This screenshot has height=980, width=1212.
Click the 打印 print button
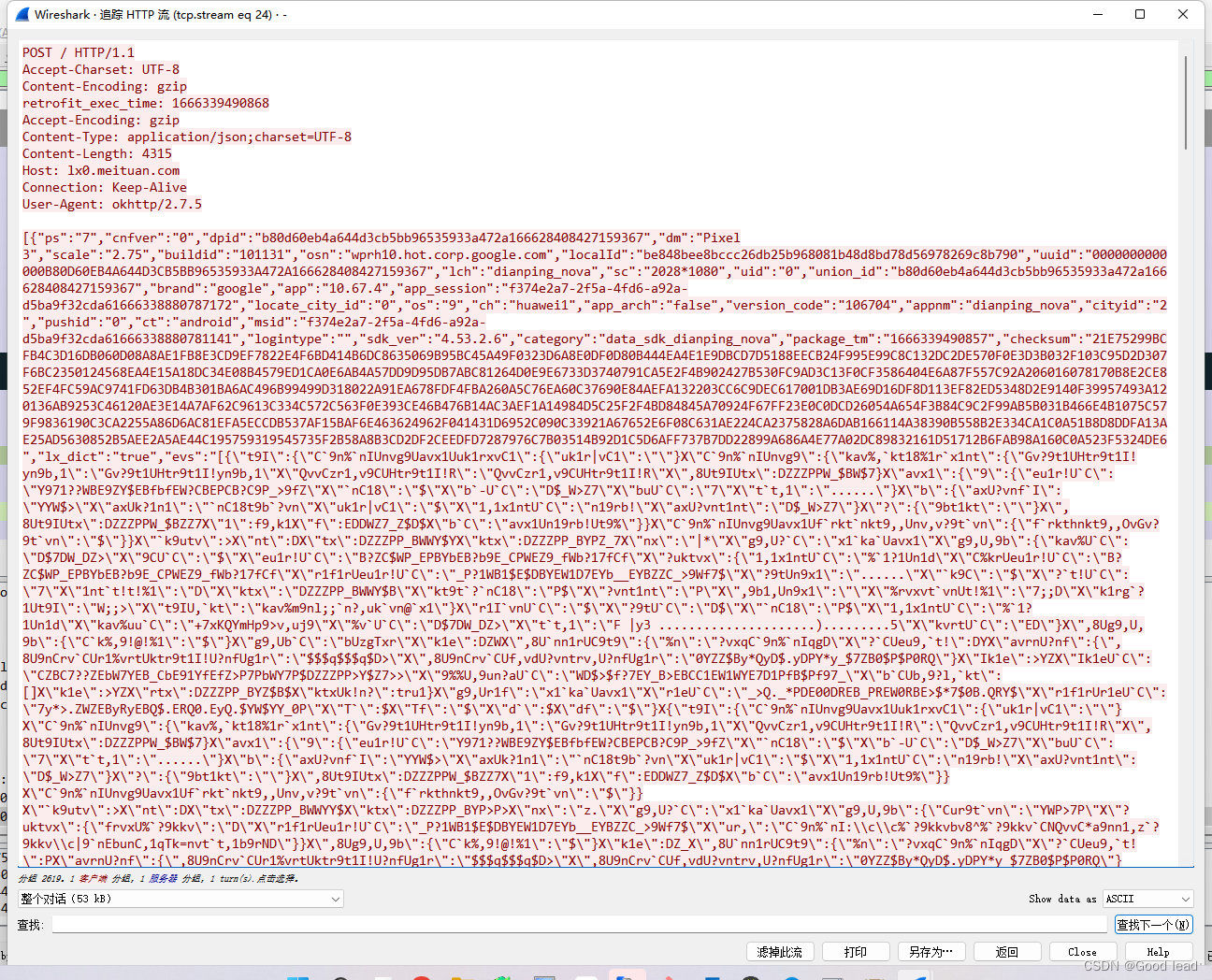[x=855, y=952]
